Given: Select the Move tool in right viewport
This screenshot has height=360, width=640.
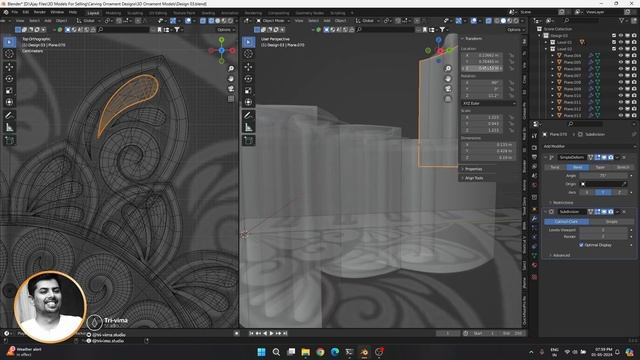Looking at the screenshot, I should pyautogui.click(x=248, y=67).
